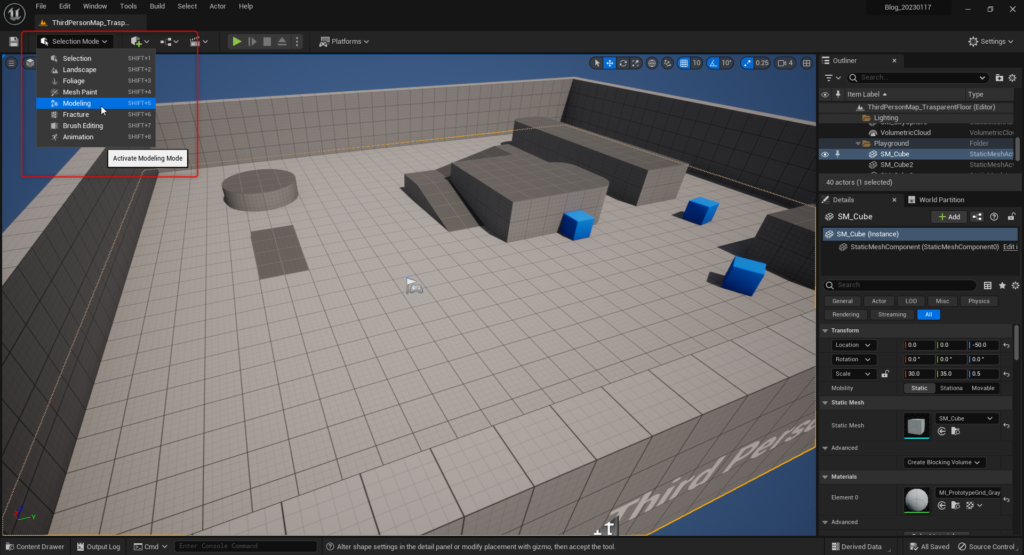
Task: Open viewport layout maximize icon
Action: (807, 63)
